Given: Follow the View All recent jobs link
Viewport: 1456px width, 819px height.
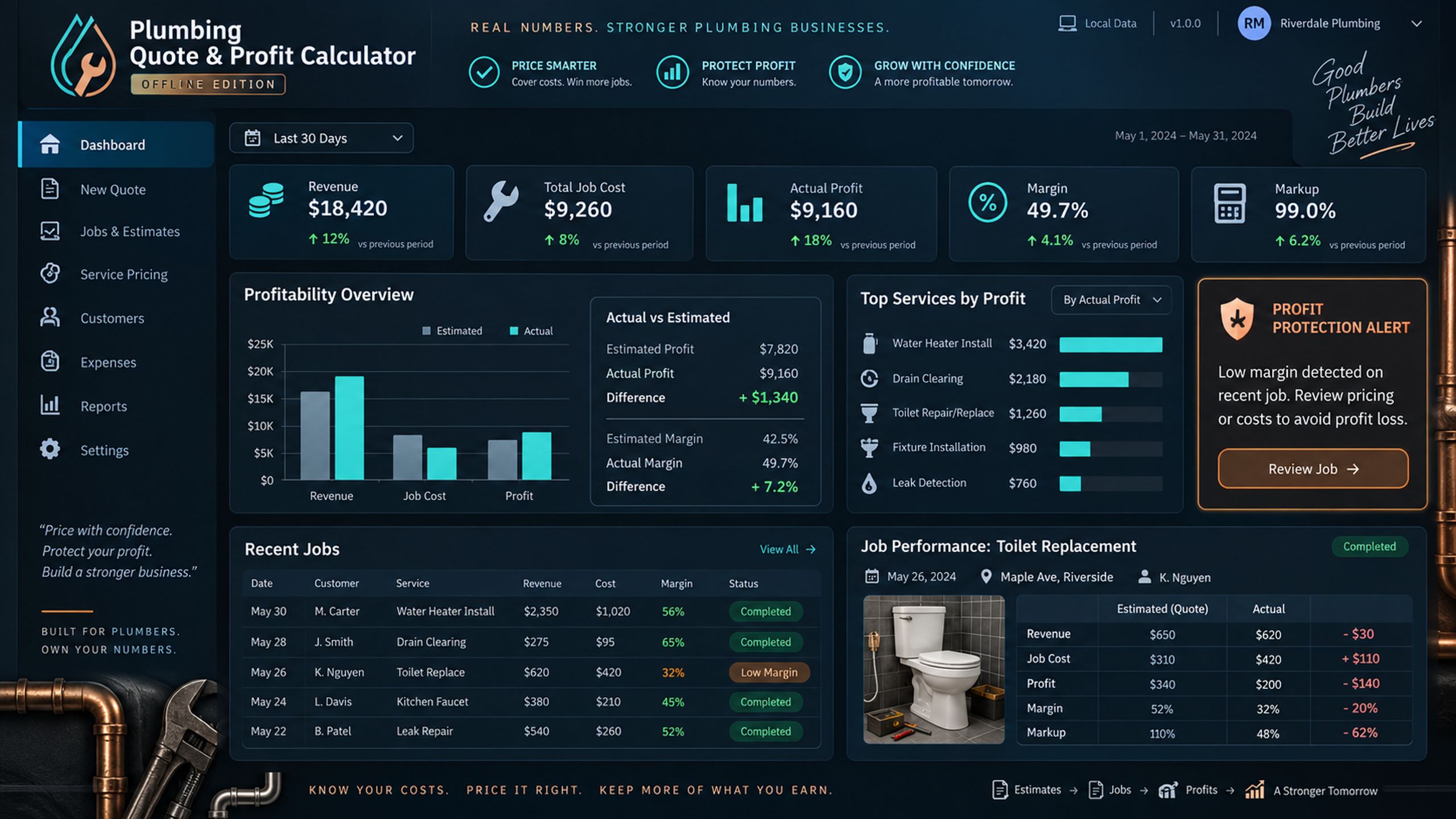Looking at the screenshot, I should pyautogui.click(x=788, y=549).
